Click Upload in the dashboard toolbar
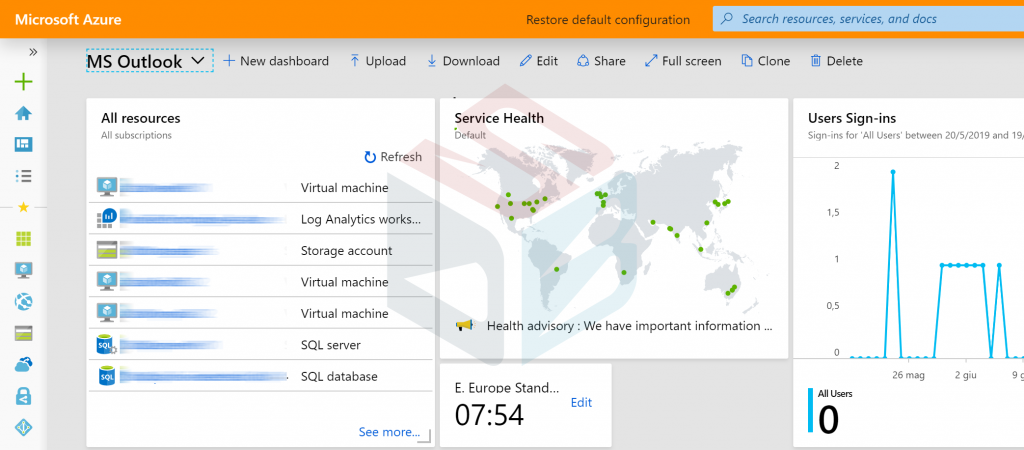1024x450 pixels. pyautogui.click(x=378, y=61)
